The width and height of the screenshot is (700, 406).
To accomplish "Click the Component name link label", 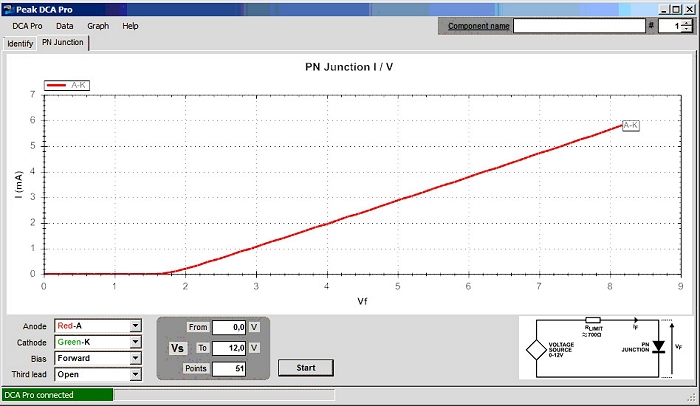I will click(x=478, y=26).
